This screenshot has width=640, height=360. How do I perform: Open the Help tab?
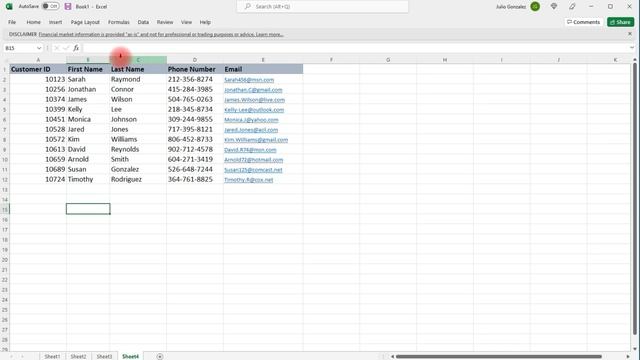pyautogui.click(x=205, y=22)
